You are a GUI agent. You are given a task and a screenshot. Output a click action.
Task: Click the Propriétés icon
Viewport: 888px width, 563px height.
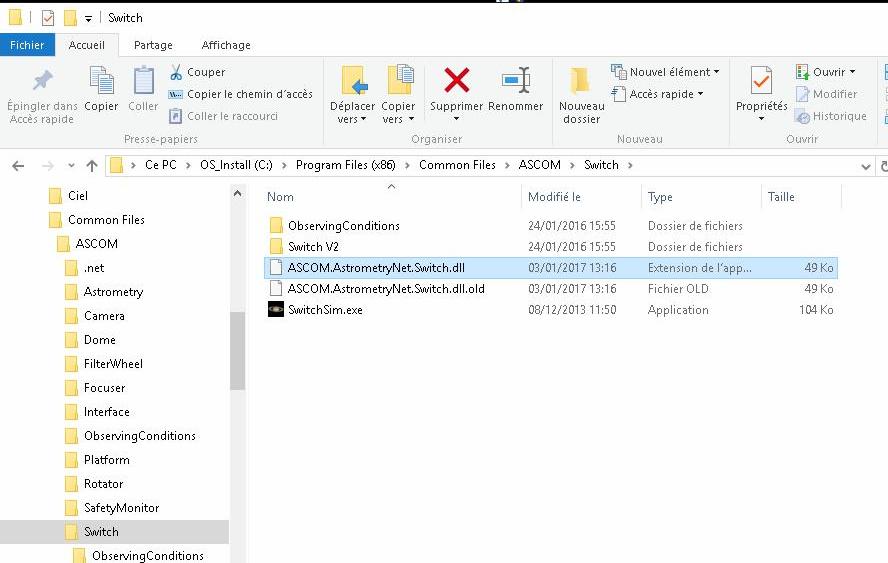pos(761,80)
